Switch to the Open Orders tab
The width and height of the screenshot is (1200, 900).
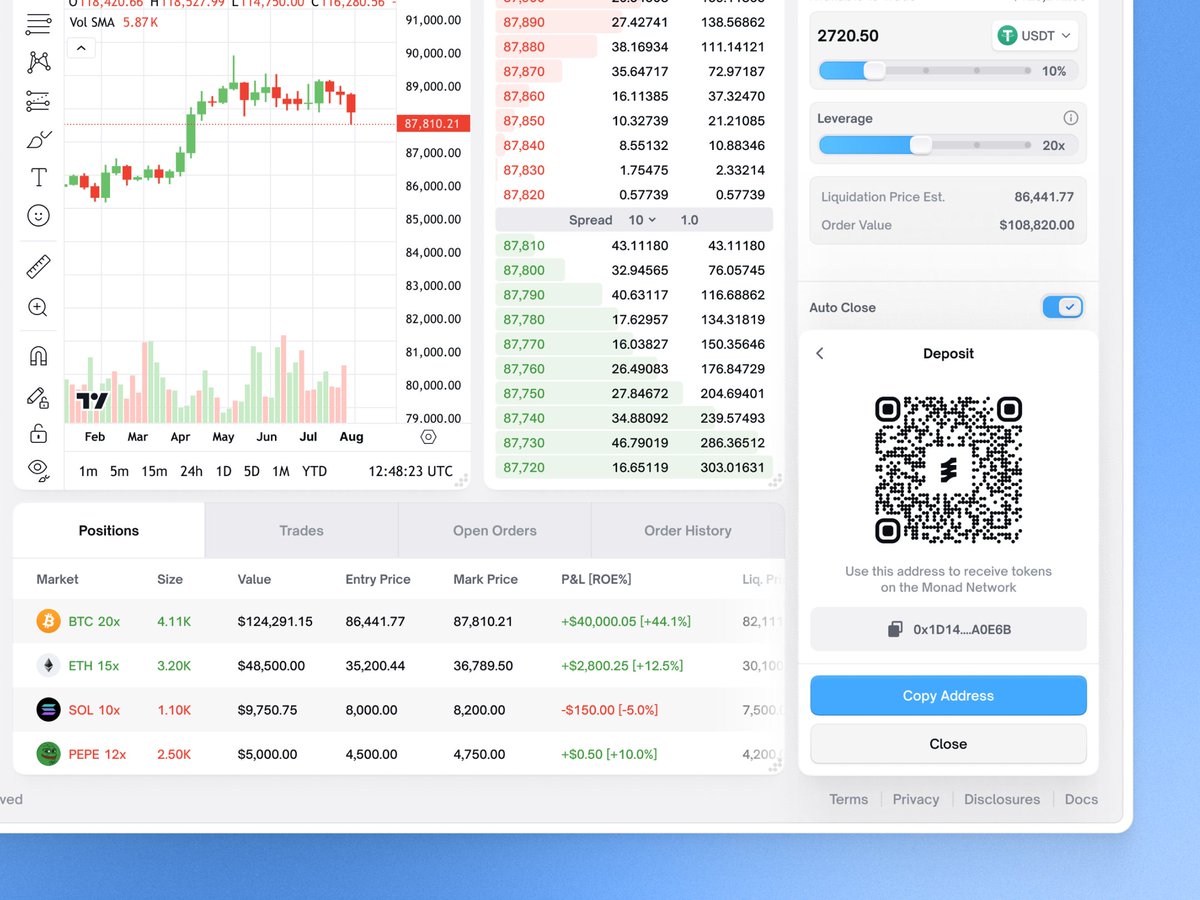[495, 531]
